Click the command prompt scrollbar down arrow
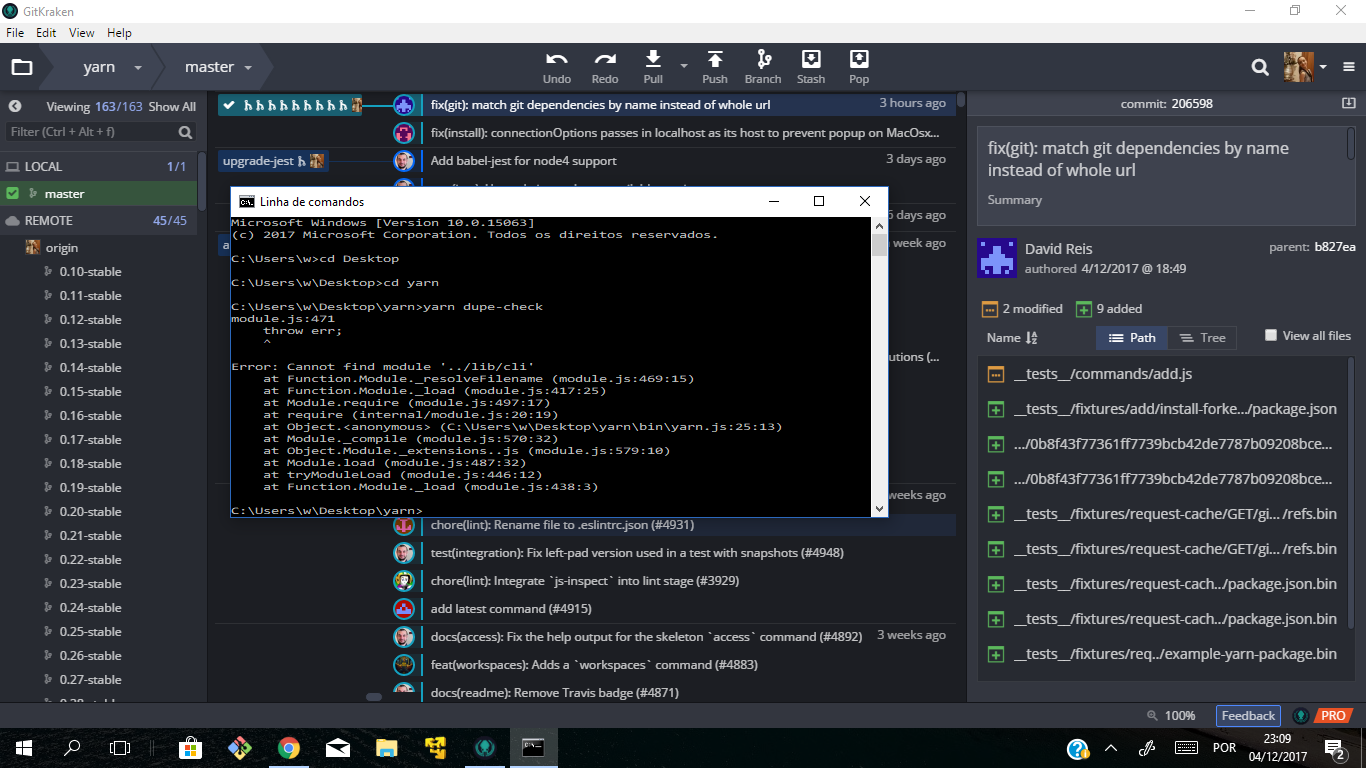Viewport: 1366px width, 768px height. tap(879, 509)
